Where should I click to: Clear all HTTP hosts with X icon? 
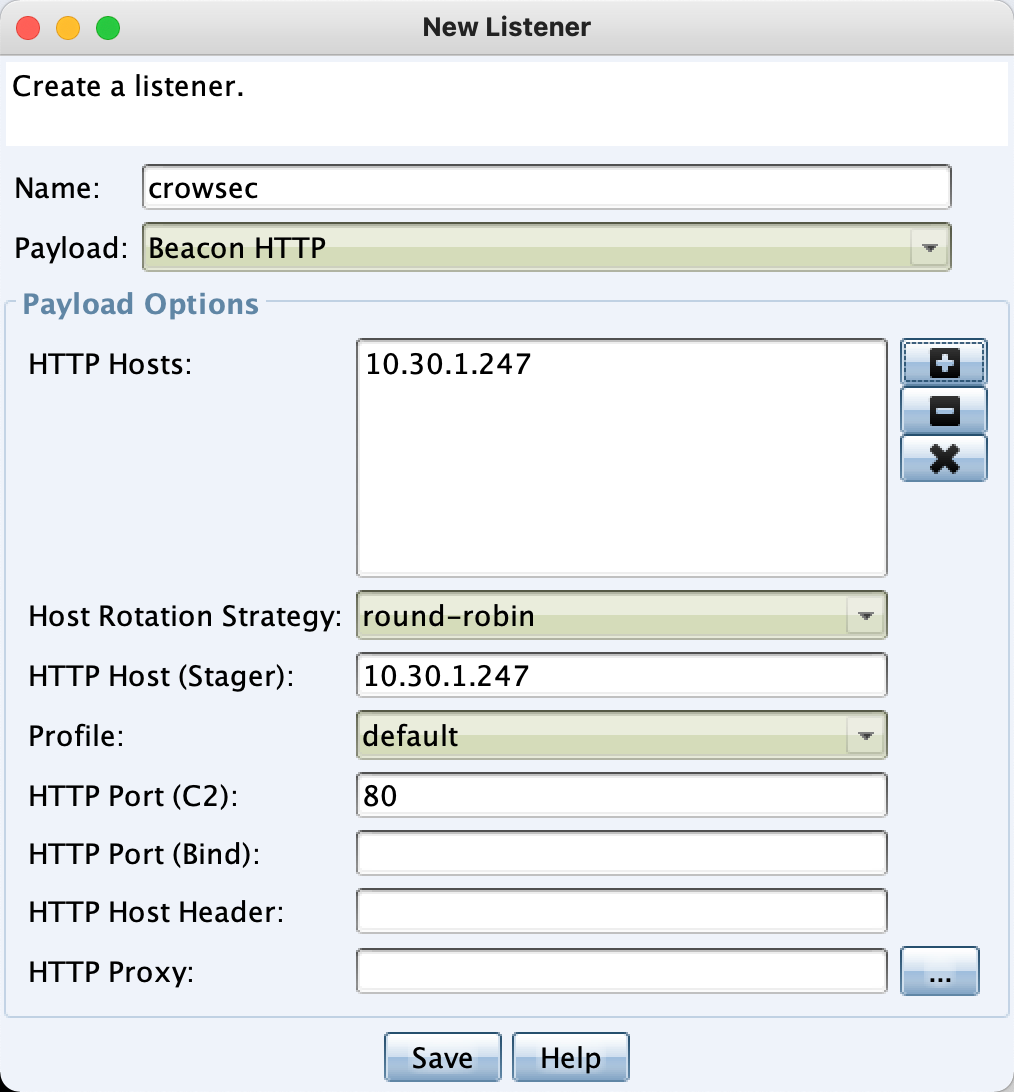(x=944, y=458)
